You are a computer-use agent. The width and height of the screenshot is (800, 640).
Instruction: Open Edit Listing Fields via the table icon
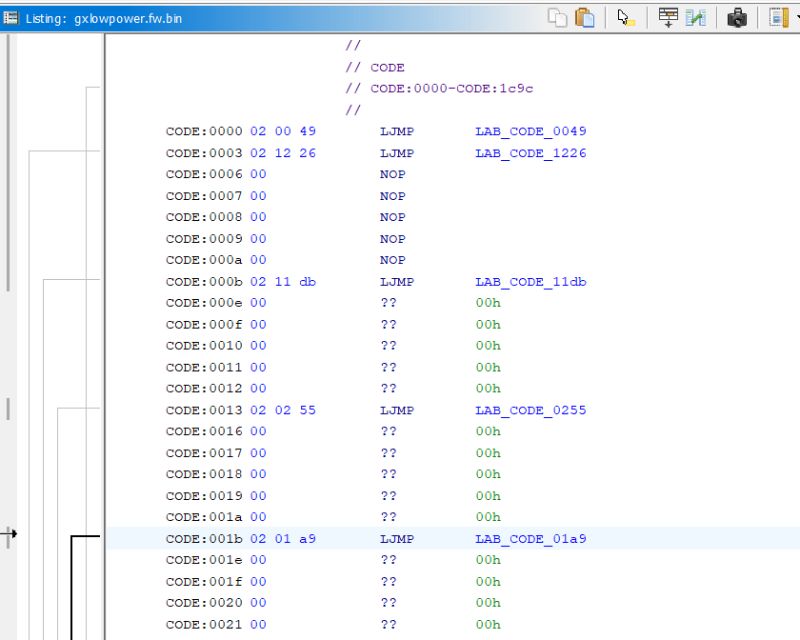click(668, 17)
